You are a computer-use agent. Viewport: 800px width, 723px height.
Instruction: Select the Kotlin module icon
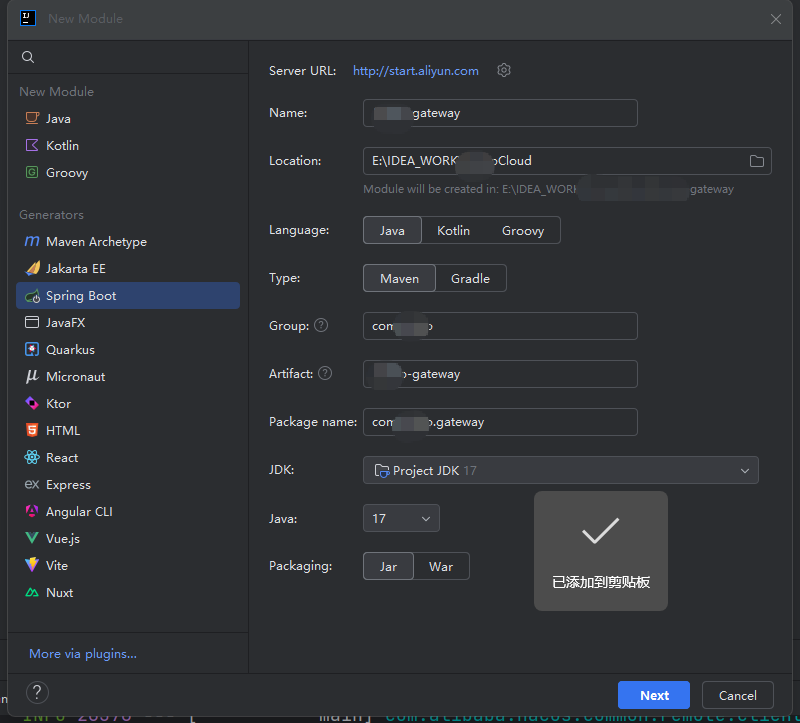coord(32,145)
